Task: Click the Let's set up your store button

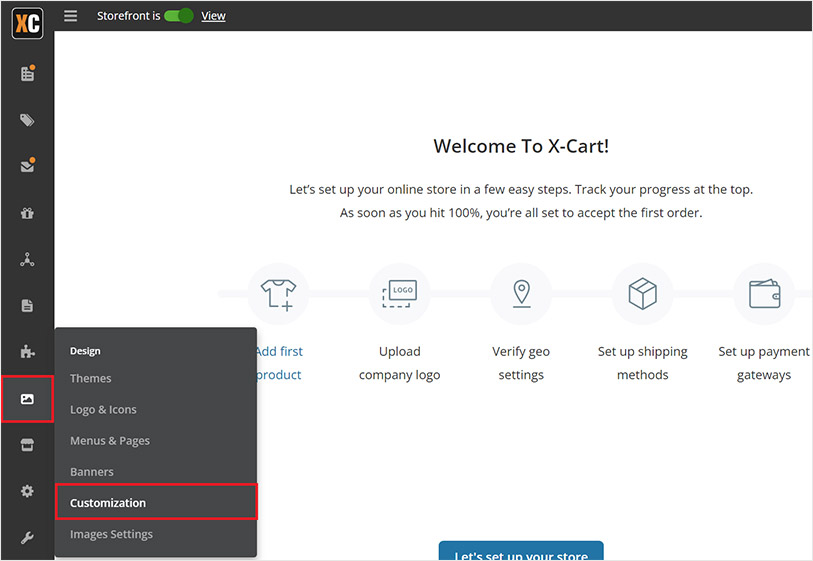Action: [x=521, y=551]
